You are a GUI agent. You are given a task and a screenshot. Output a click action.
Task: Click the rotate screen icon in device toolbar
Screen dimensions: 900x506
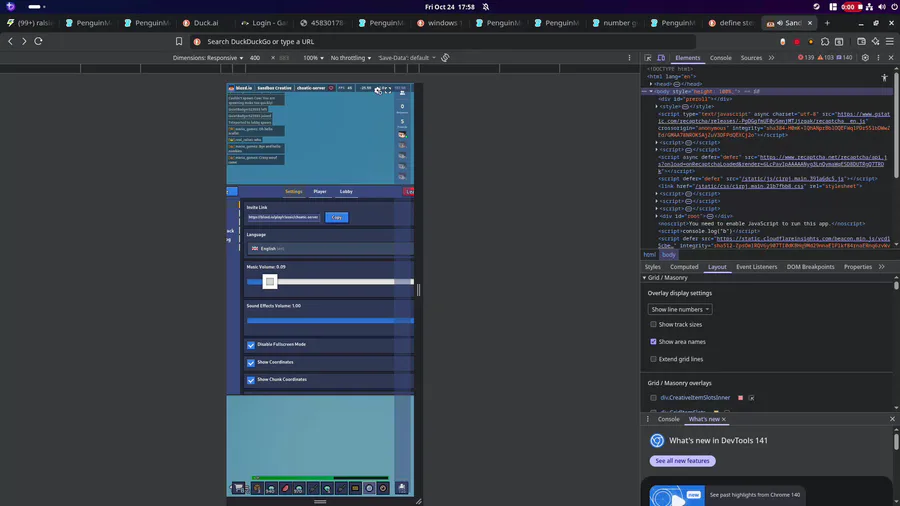pyautogui.click(x=445, y=58)
